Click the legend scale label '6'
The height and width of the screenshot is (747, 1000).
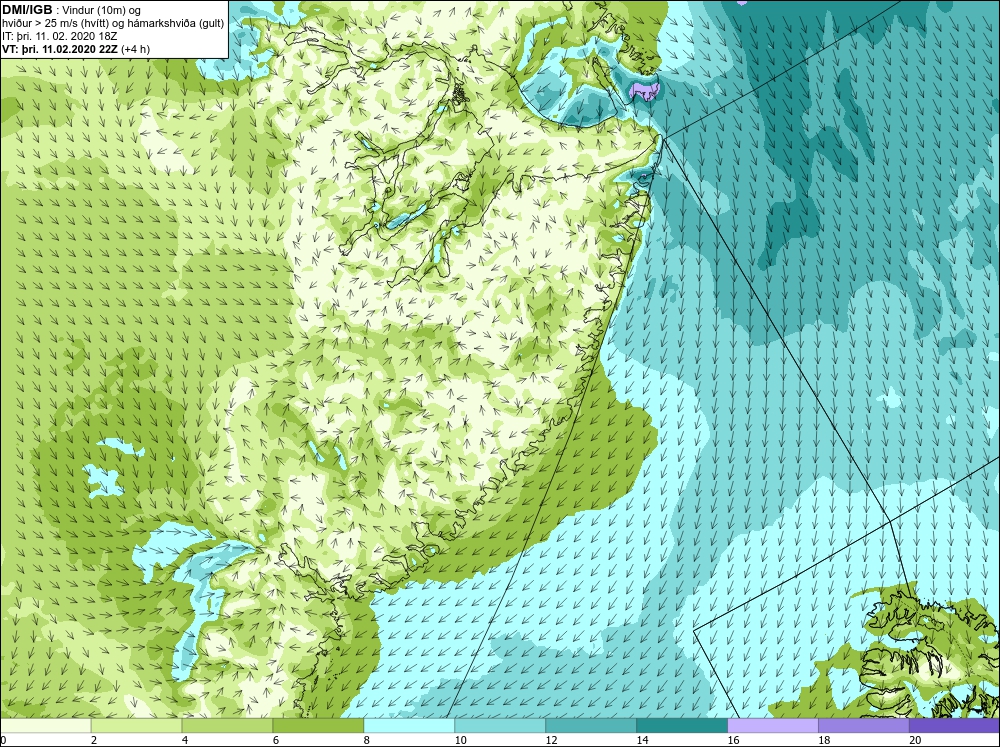point(276,740)
